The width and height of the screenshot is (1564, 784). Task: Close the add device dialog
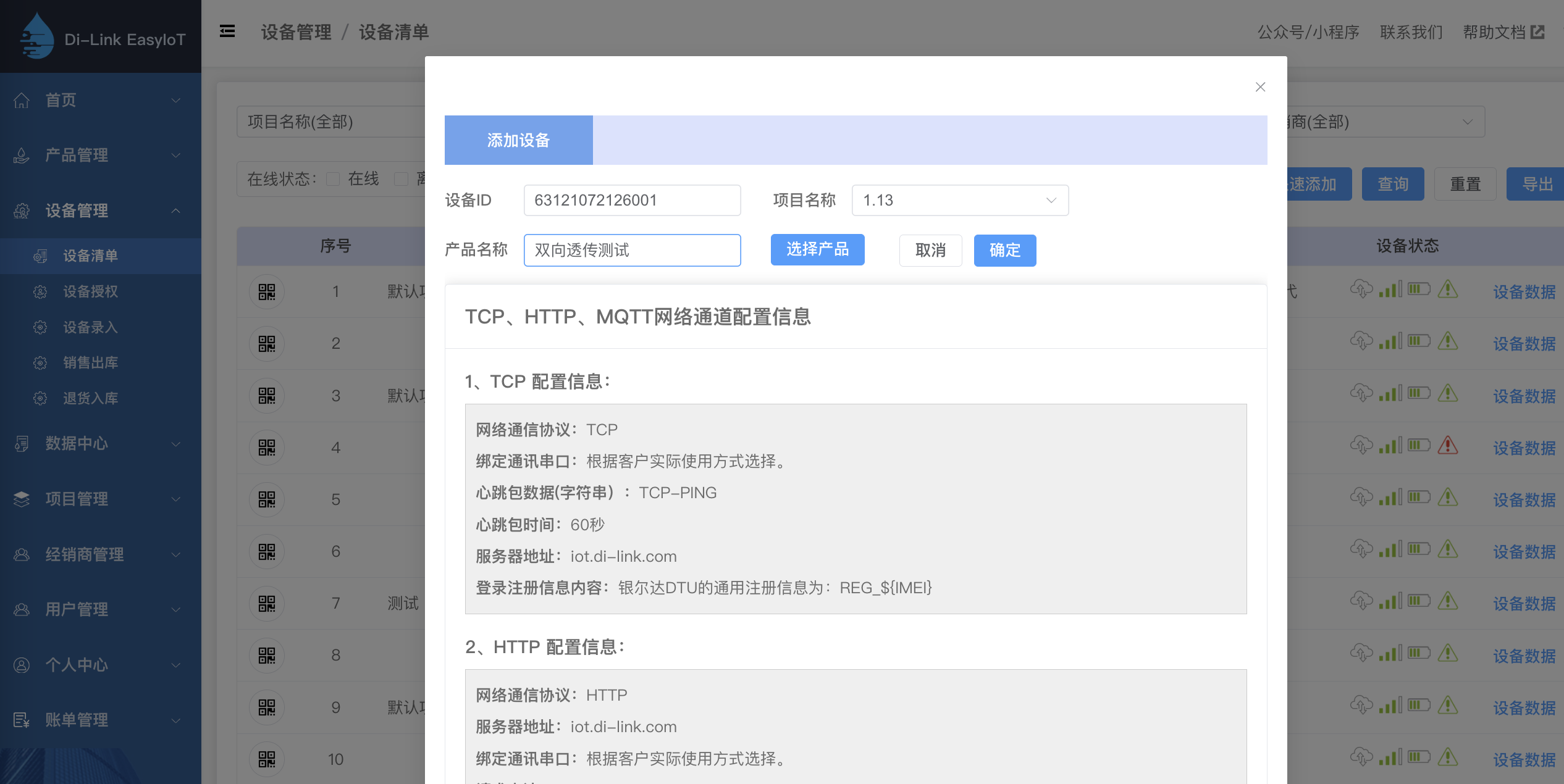[1260, 87]
